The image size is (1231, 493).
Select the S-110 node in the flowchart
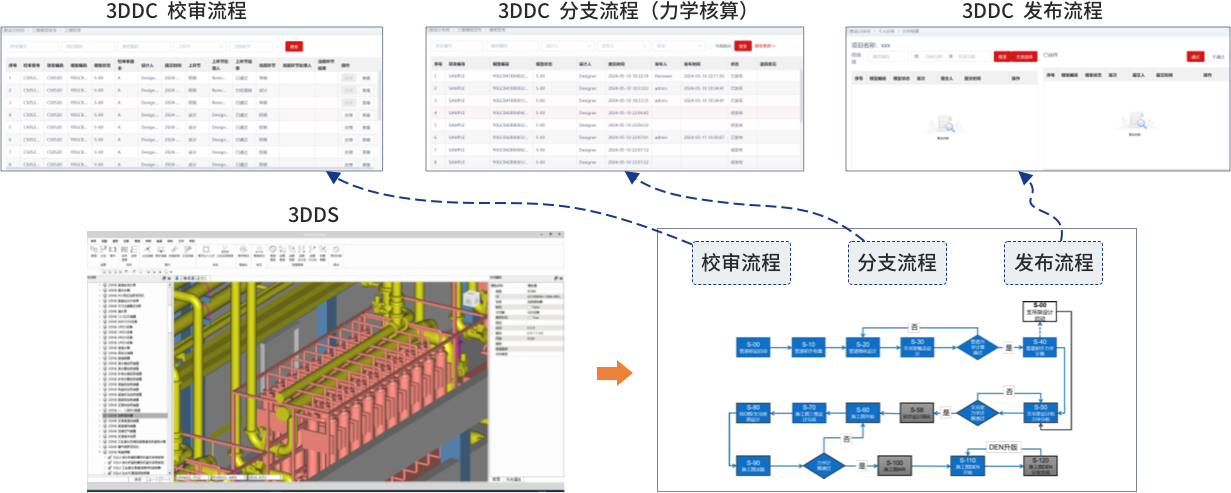[967, 465]
